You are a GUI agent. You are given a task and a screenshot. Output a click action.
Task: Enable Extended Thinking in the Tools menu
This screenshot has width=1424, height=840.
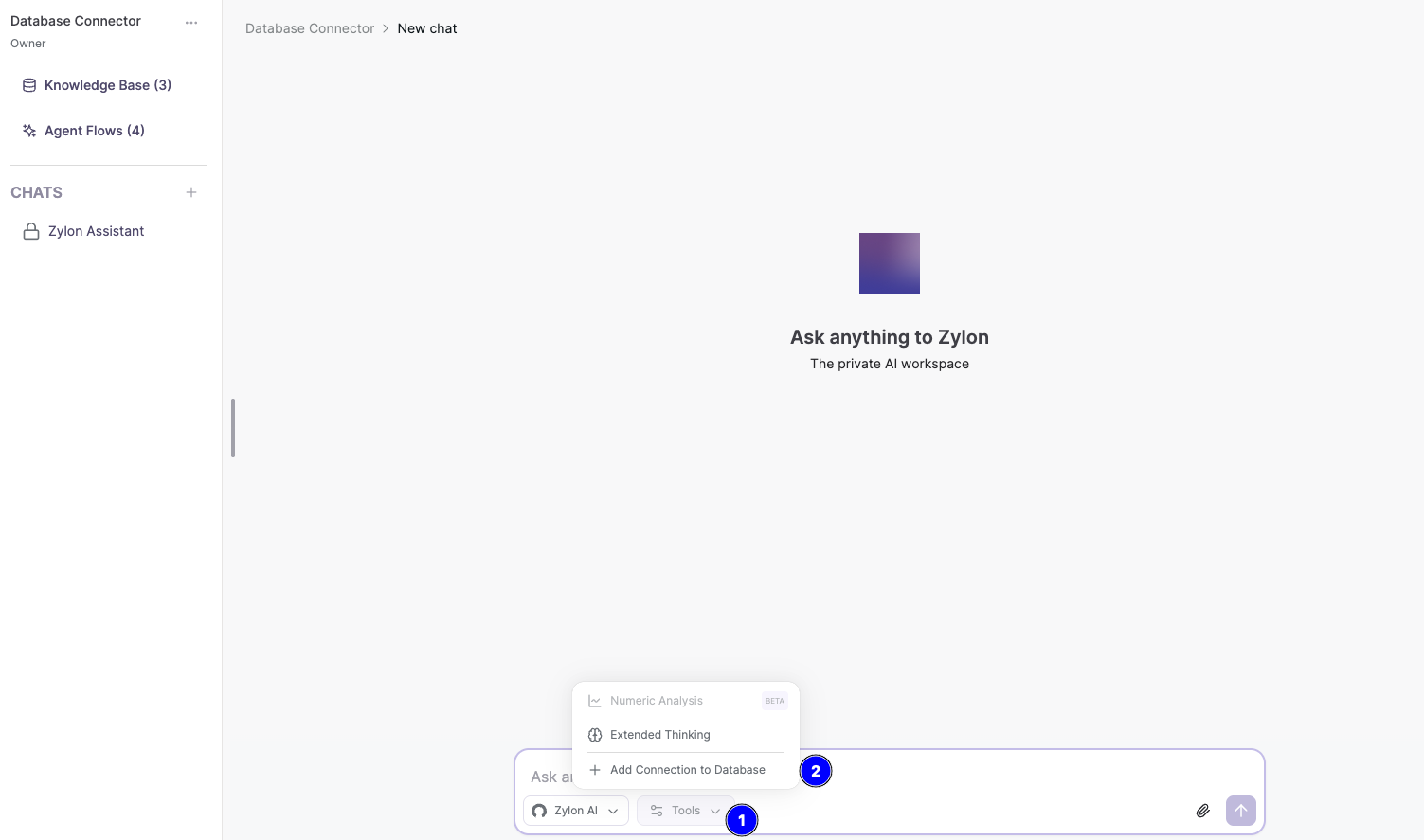(x=660, y=735)
